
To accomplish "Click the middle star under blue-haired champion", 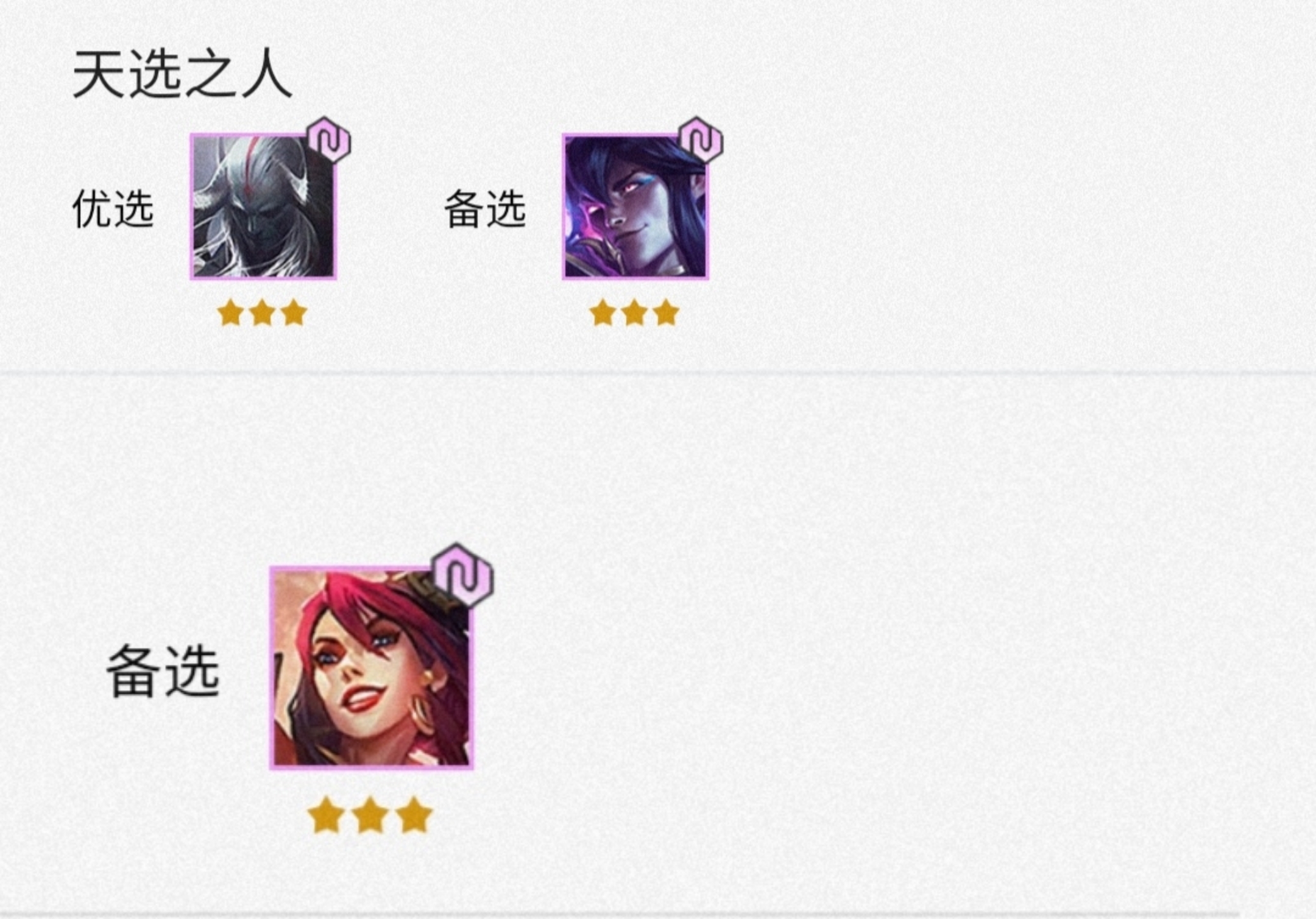I will coord(634,313).
